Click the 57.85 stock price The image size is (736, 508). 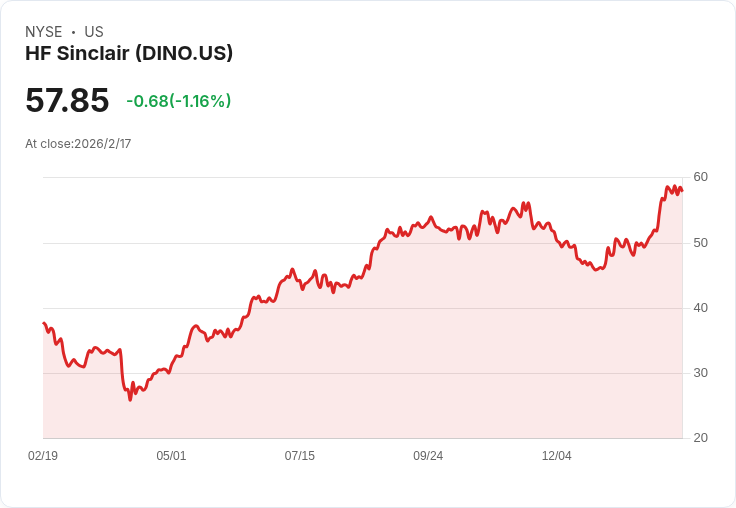tap(67, 100)
